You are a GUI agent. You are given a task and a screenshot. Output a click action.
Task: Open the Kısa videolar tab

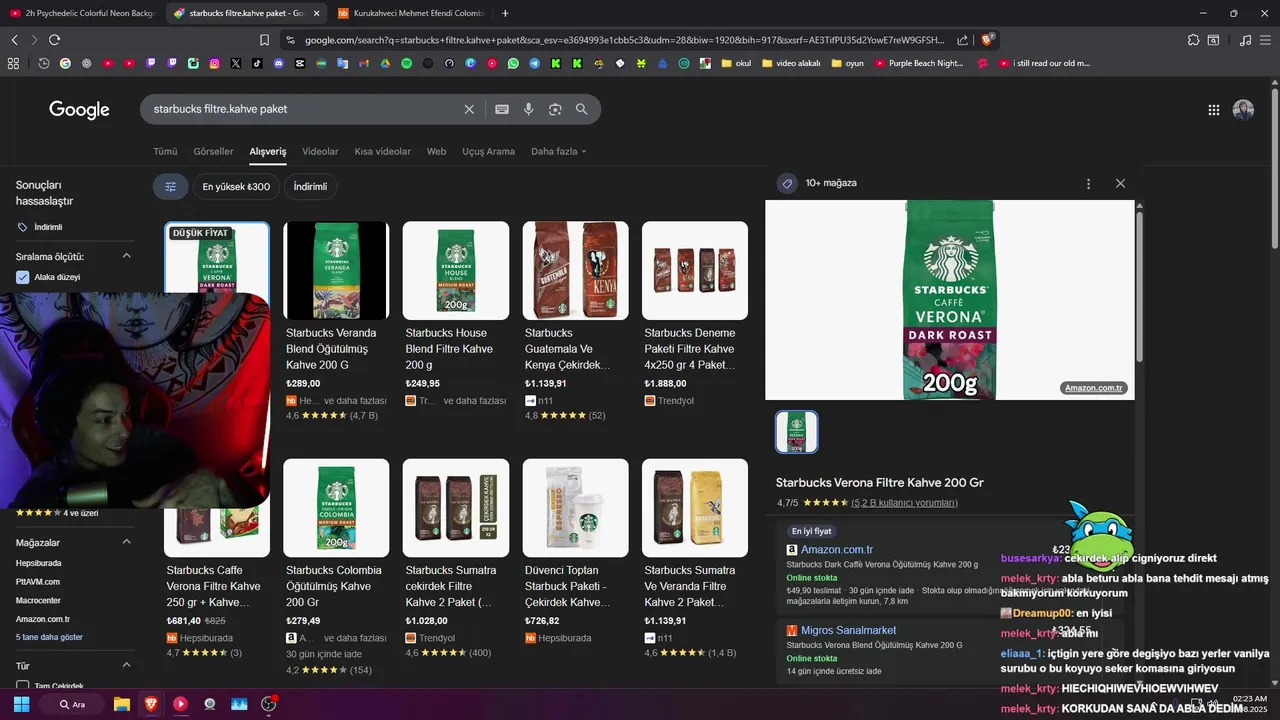pos(382,152)
